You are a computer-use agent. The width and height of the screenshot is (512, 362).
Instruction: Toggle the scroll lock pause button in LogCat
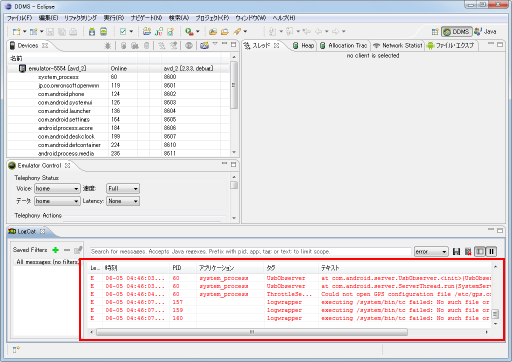[491, 251]
